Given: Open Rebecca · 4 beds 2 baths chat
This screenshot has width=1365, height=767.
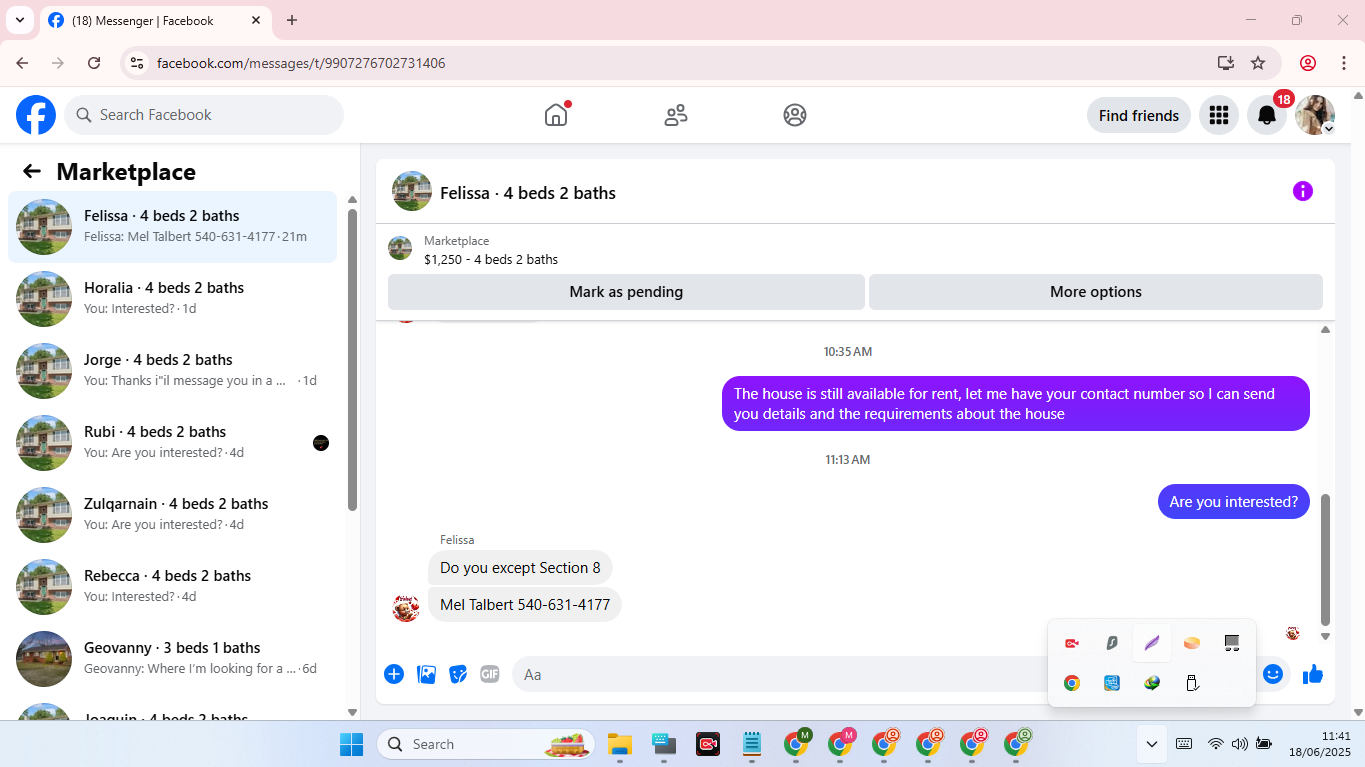Looking at the screenshot, I should (x=173, y=587).
